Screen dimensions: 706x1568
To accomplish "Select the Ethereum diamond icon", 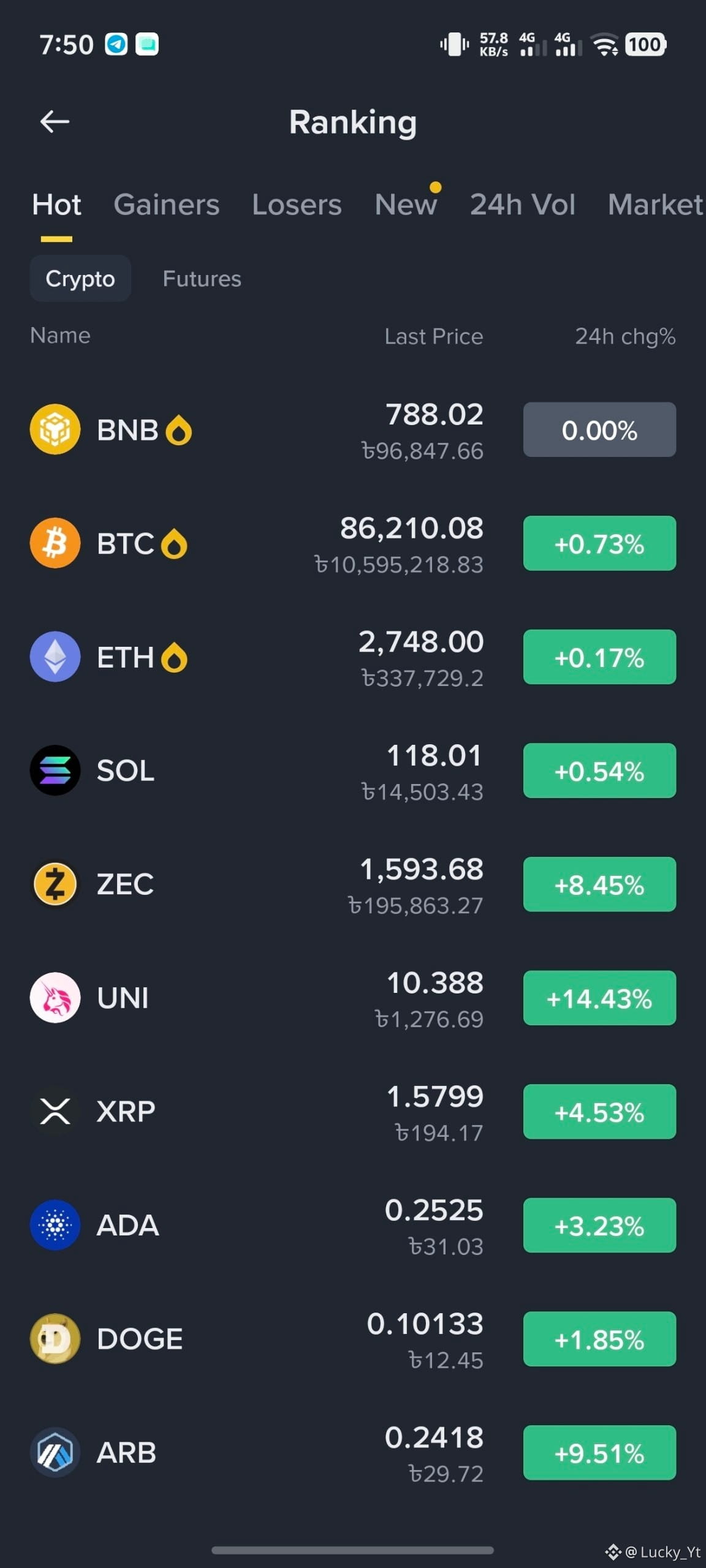I will pos(55,657).
